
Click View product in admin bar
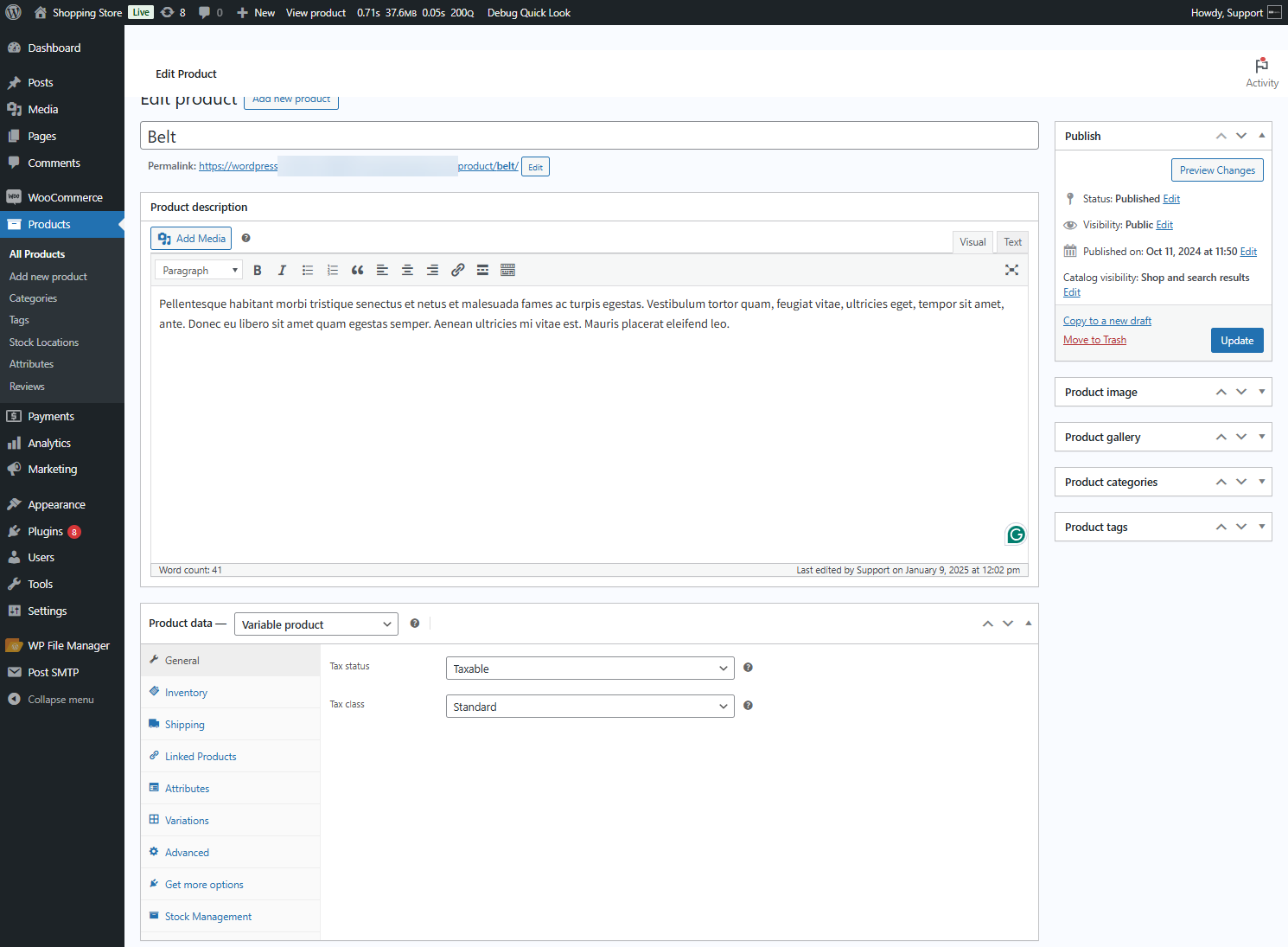316,12
